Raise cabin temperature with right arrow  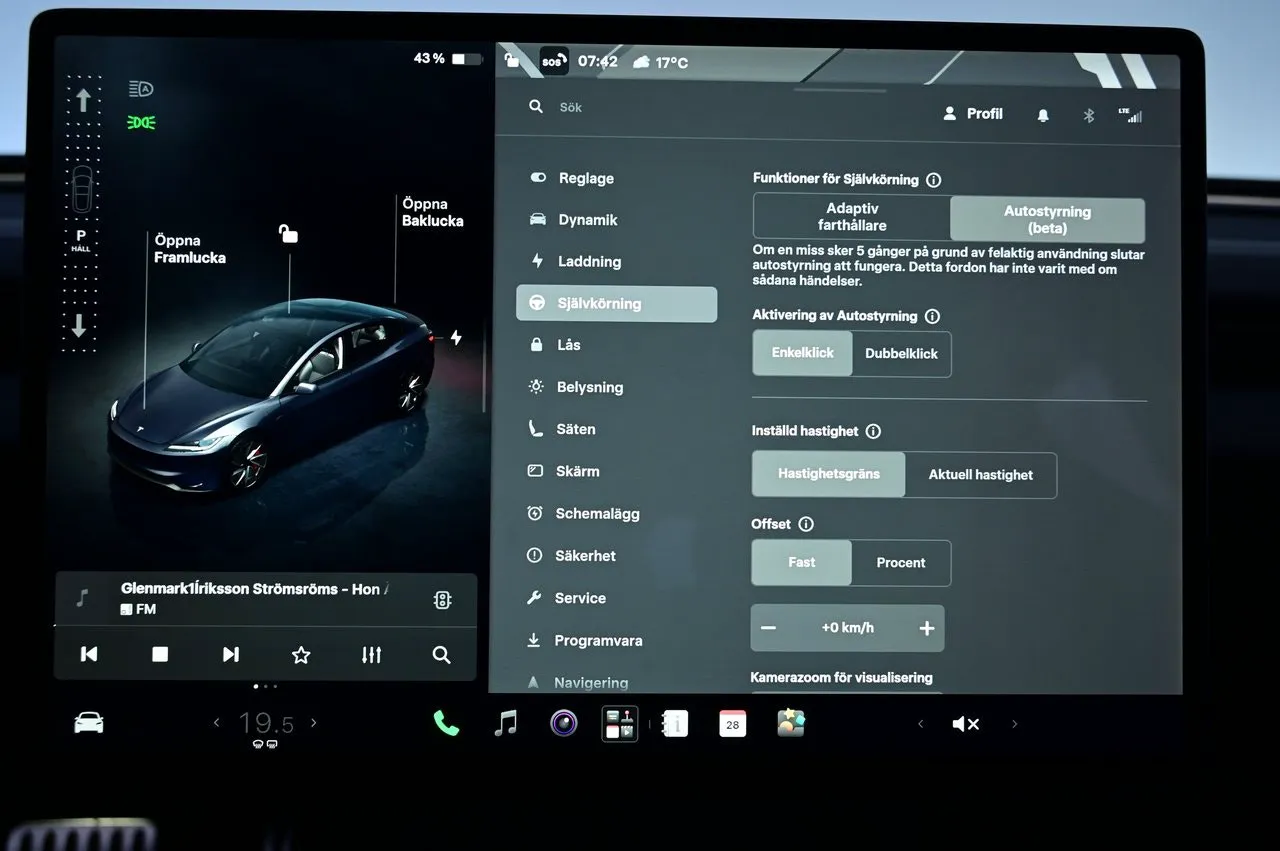[x=313, y=722]
